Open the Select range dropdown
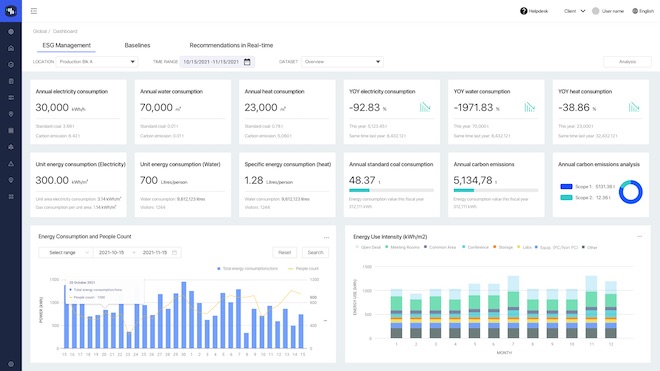Screen dimensions: 660x371 click(x=65, y=253)
